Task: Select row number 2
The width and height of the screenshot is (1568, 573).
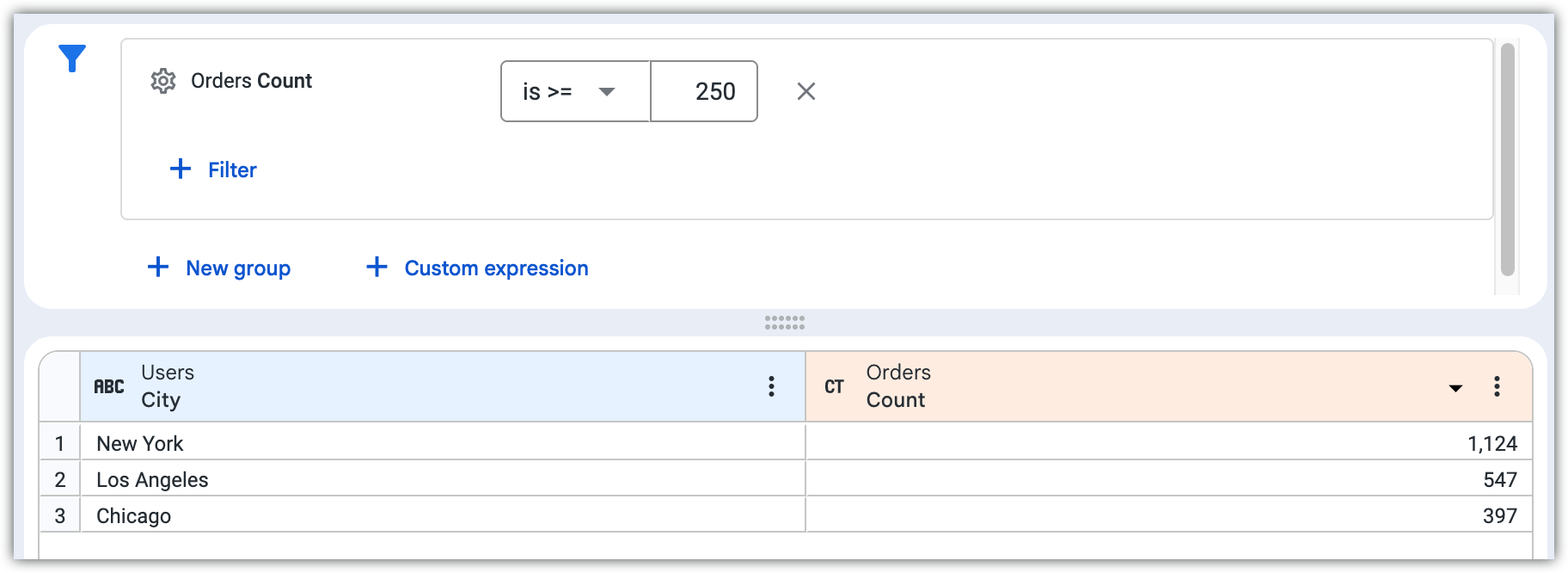Action: click(60, 480)
